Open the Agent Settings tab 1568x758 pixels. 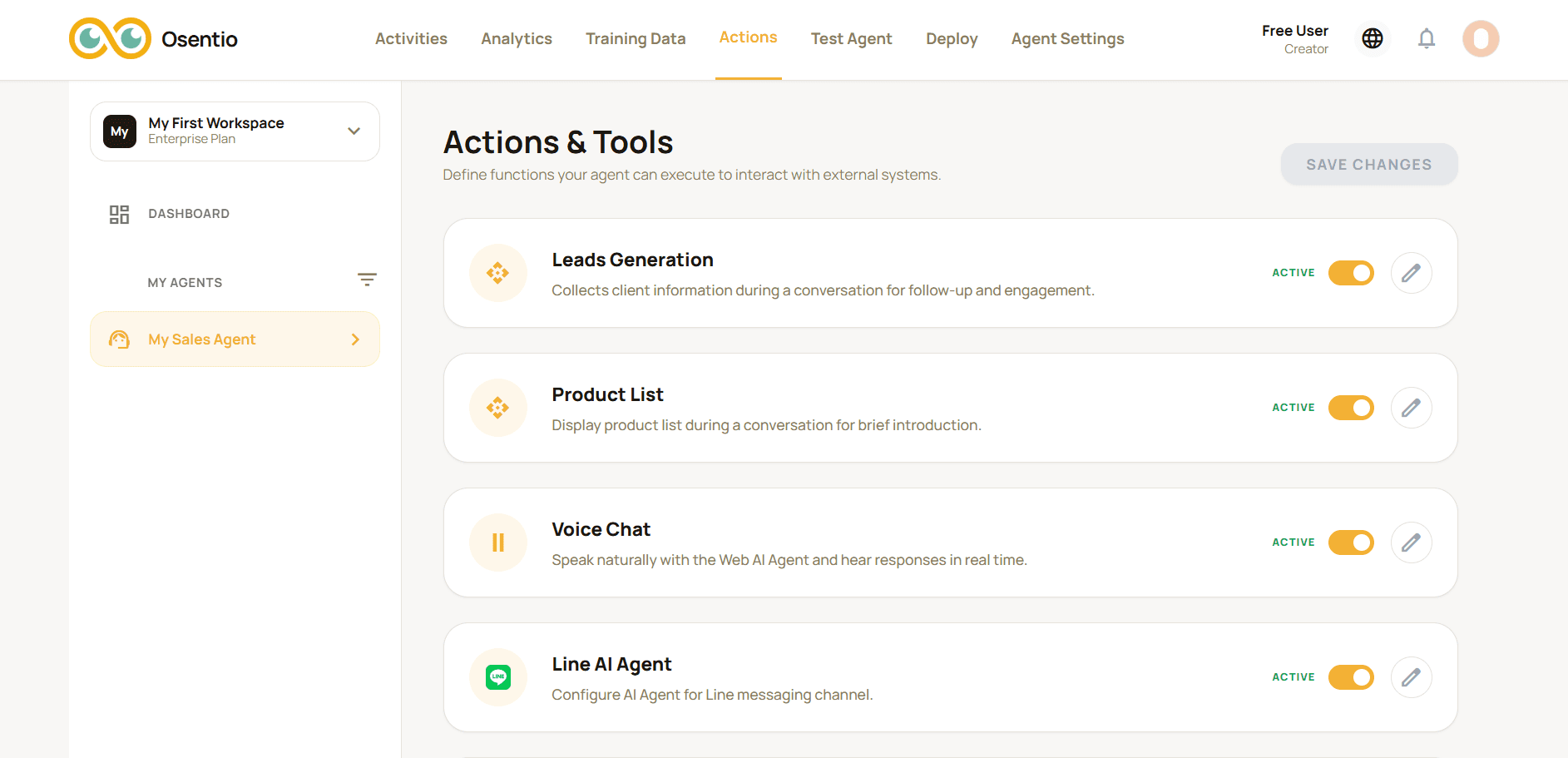[x=1068, y=39]
